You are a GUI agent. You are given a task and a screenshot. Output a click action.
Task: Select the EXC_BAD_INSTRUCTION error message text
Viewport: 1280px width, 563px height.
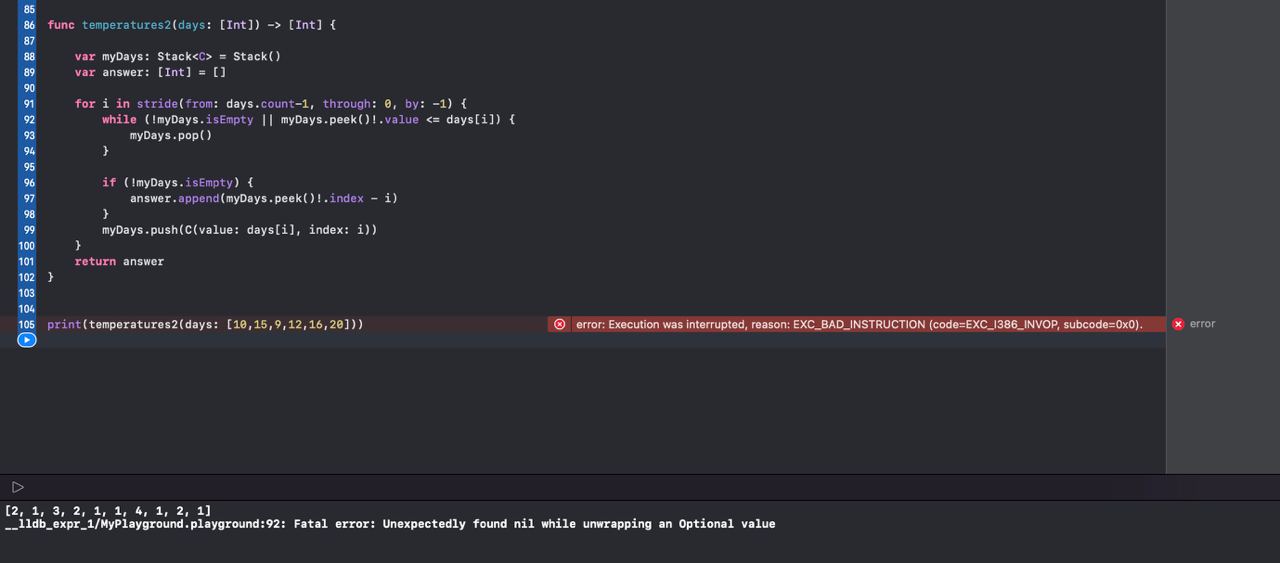tap(859, 324)
